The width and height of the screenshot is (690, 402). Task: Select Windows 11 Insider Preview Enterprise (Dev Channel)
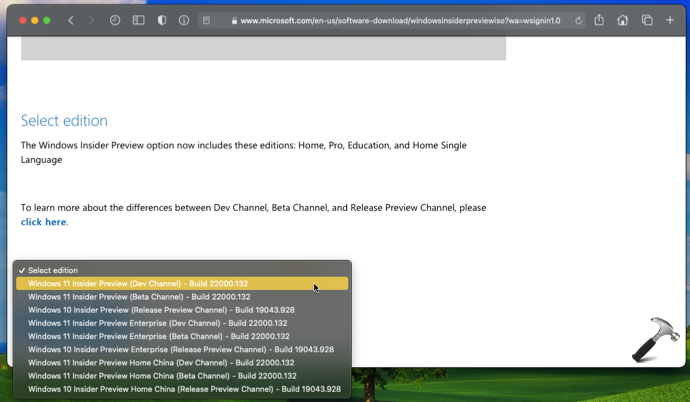pyautogui.click(x=157, y=323)
